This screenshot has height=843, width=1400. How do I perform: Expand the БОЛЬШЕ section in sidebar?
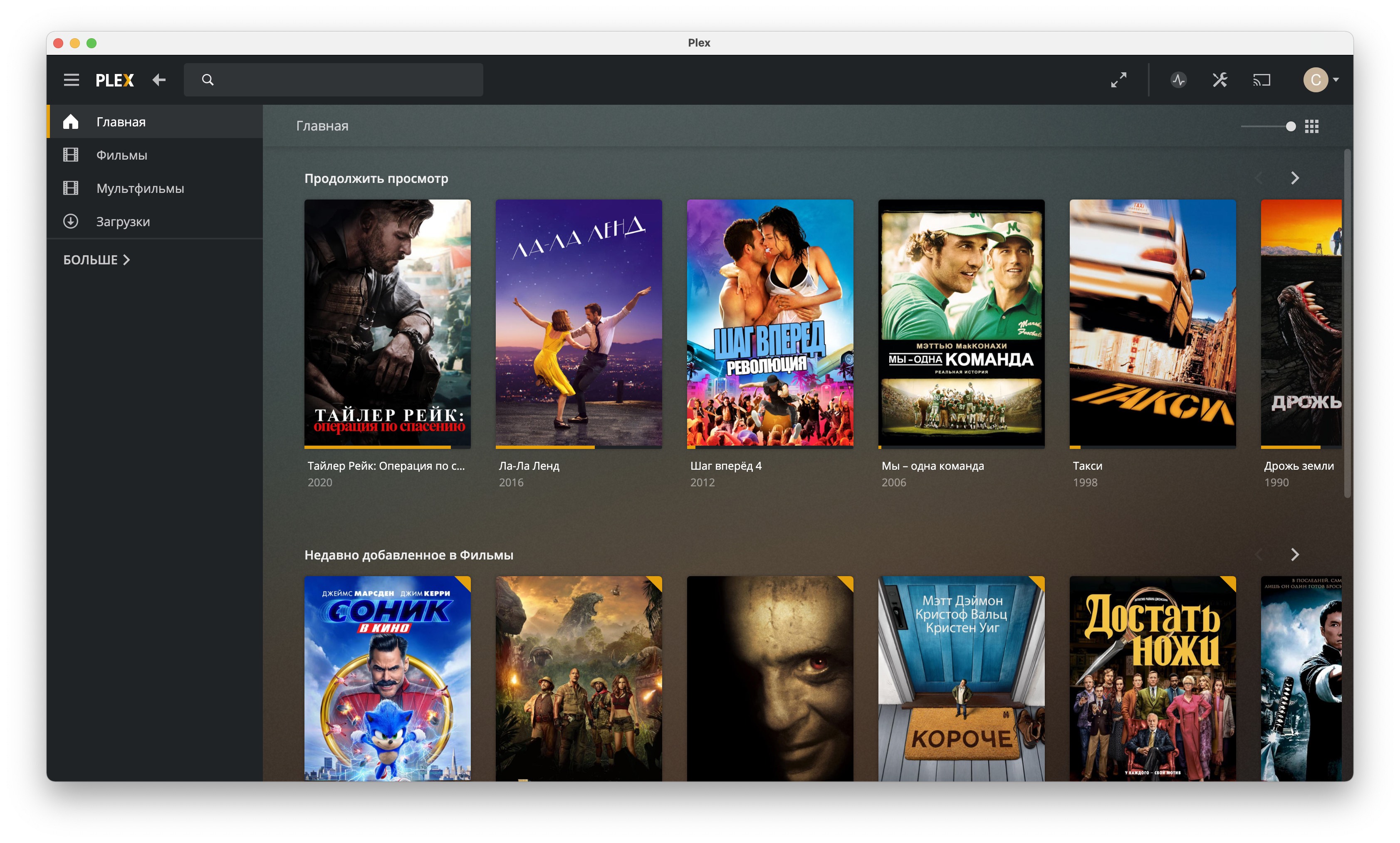coord(96,260)
